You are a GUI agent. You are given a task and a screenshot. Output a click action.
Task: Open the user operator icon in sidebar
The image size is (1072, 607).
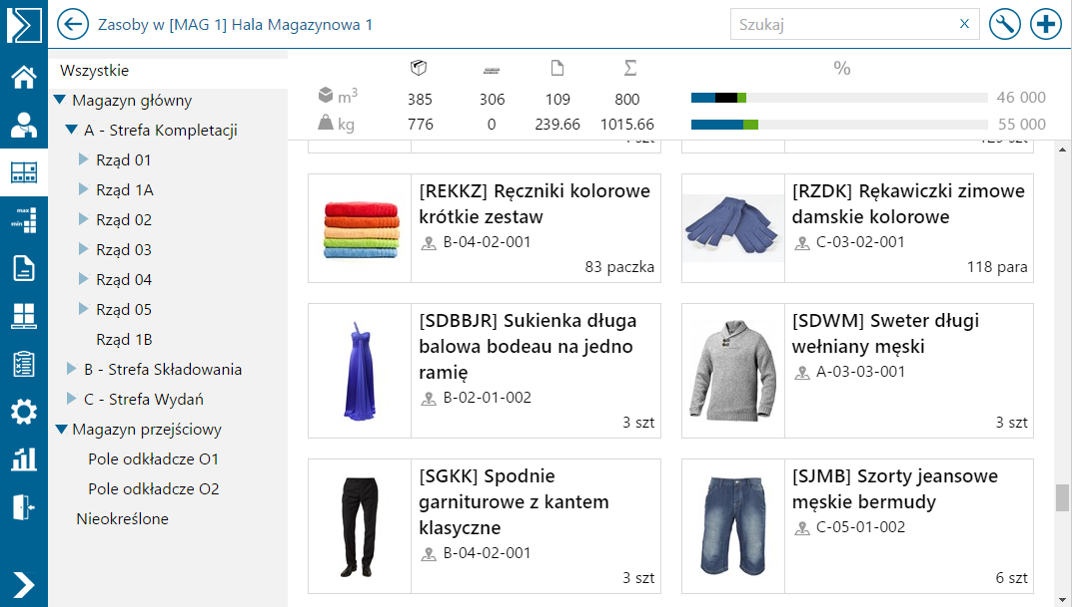tap(24, 125)
